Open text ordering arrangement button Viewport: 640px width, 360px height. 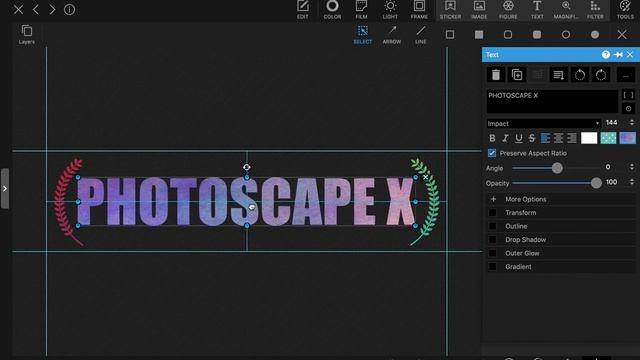click(x=559, y=75)
